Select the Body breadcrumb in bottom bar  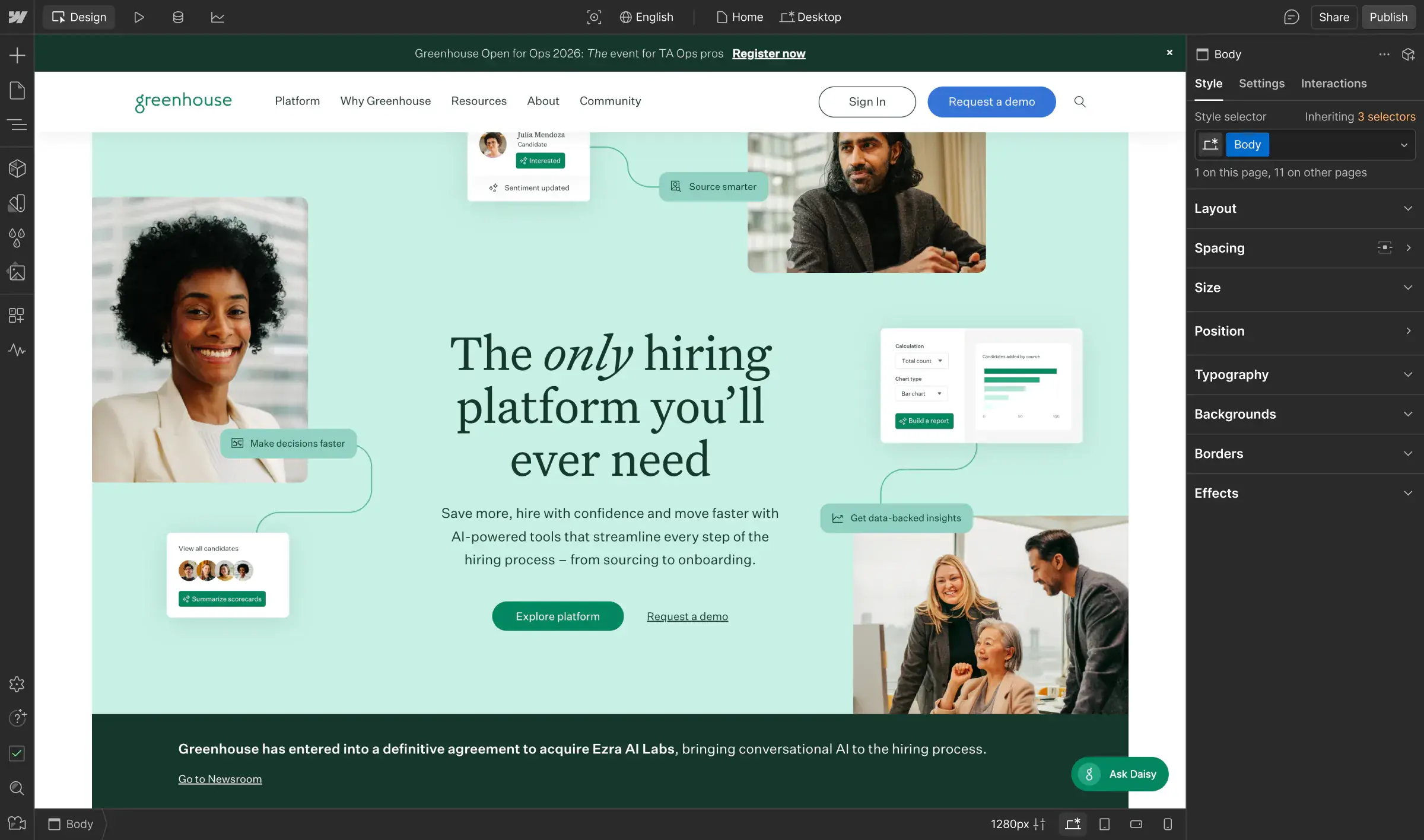pyautogui.click(x=71, y=824)
